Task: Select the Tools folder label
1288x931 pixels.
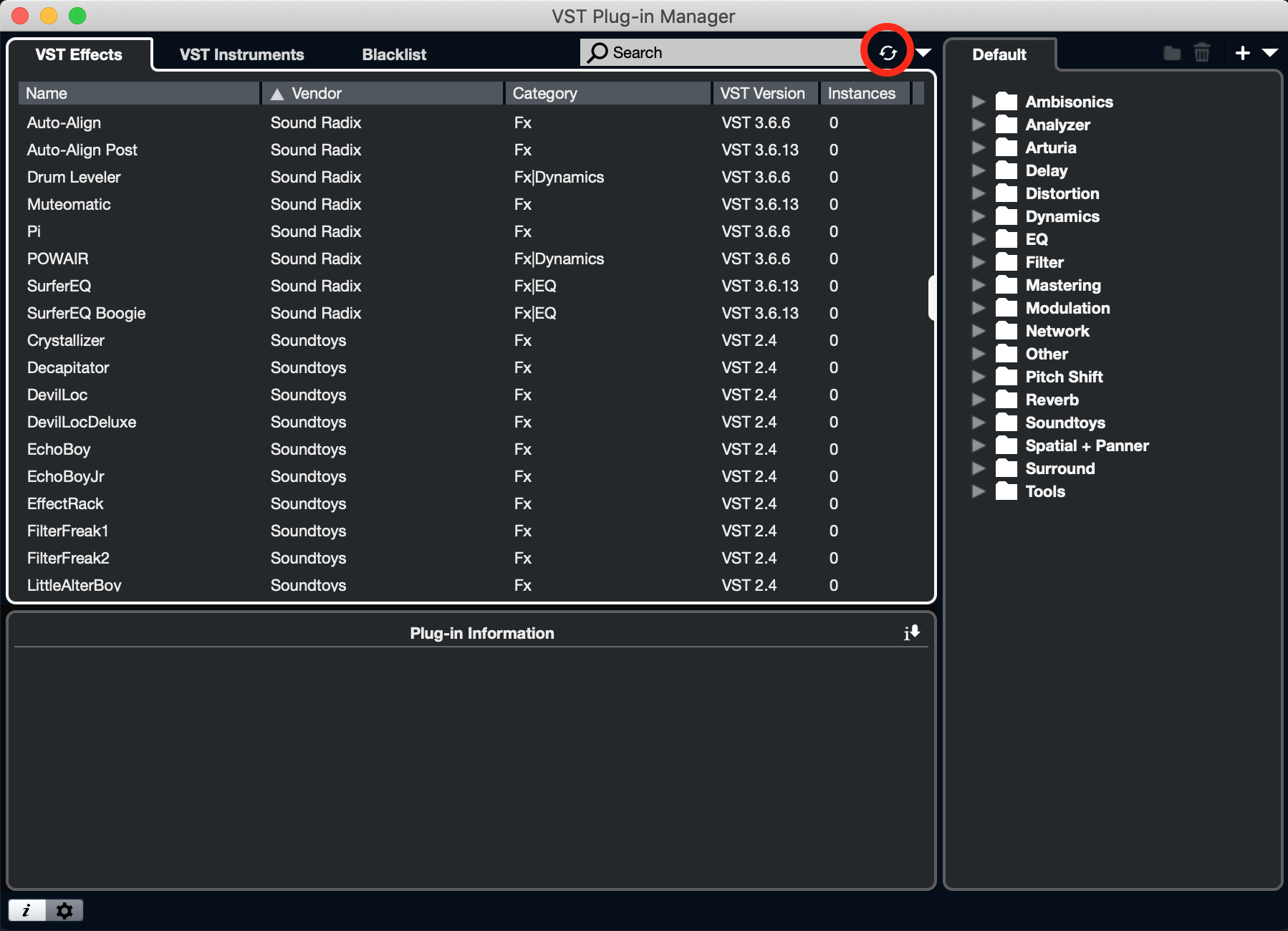Action: [1045, 491]
